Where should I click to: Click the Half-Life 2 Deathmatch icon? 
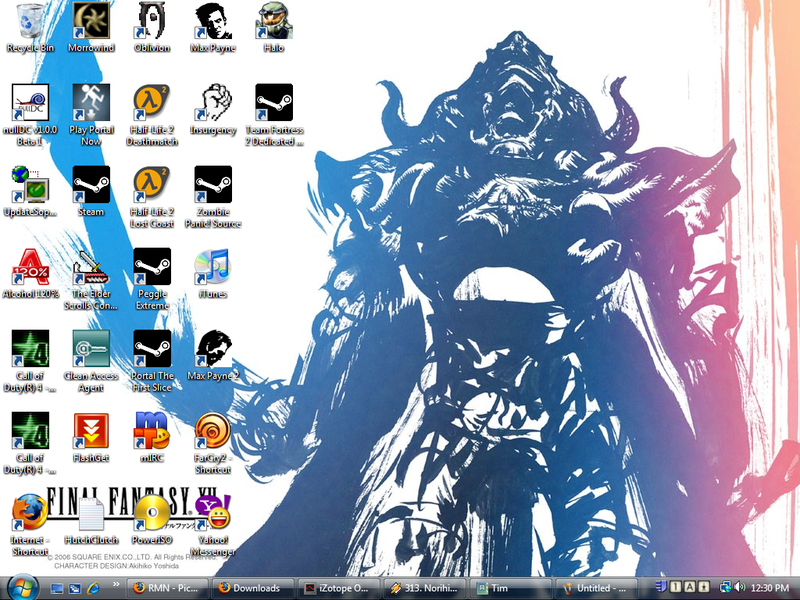[x=151, y=102]
